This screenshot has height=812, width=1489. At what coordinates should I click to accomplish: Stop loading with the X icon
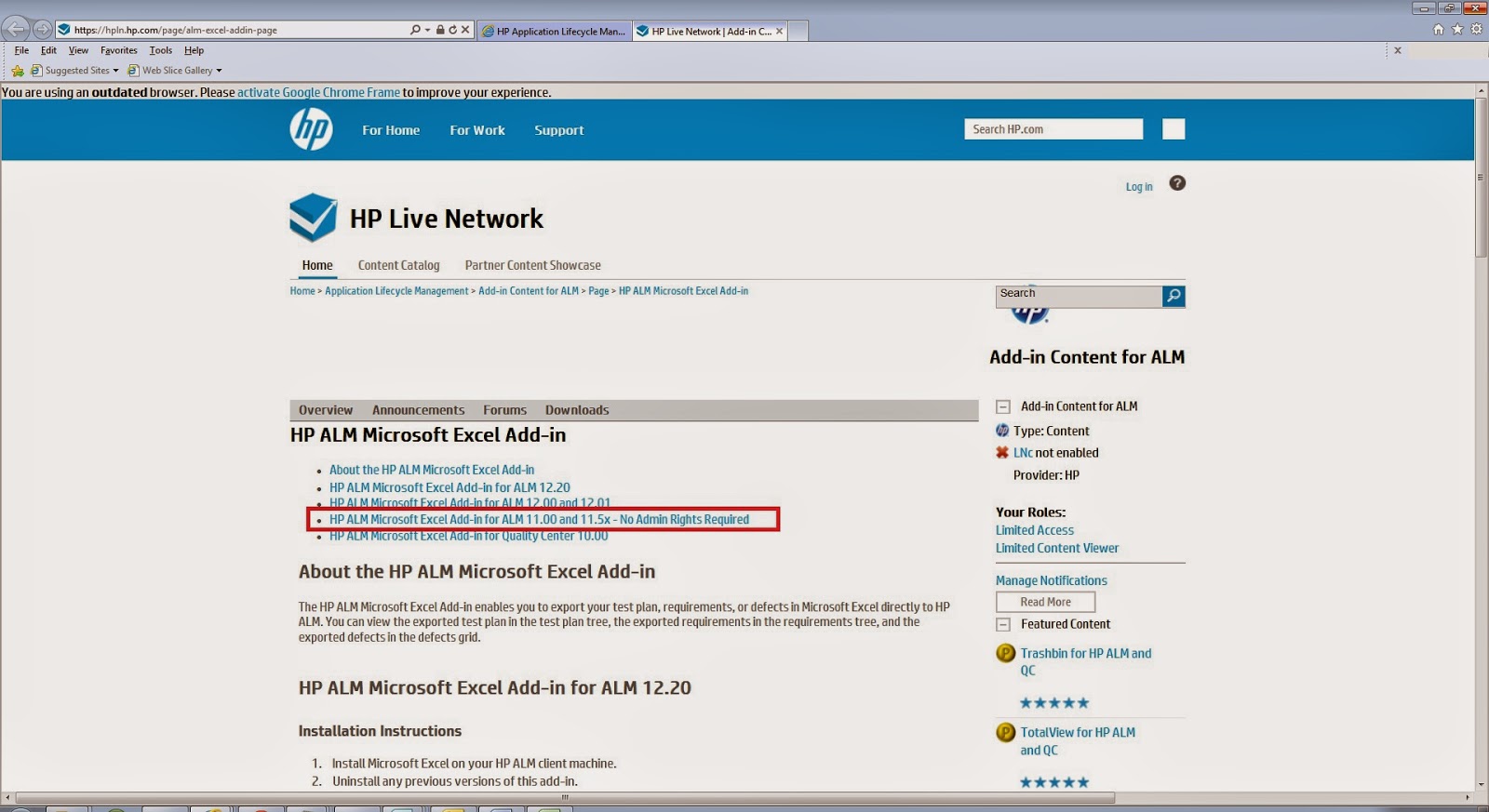(465, 30)
